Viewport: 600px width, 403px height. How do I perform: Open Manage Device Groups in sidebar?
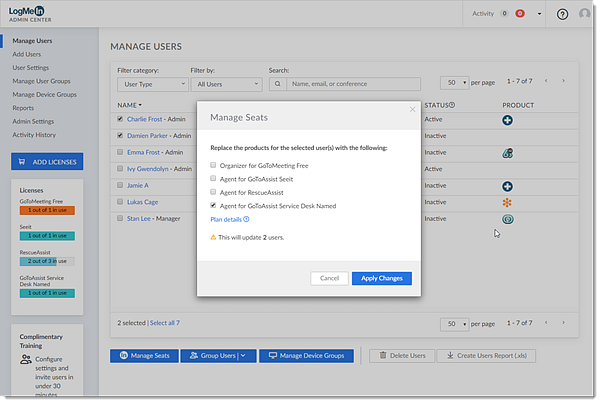(x=44, y=95)
